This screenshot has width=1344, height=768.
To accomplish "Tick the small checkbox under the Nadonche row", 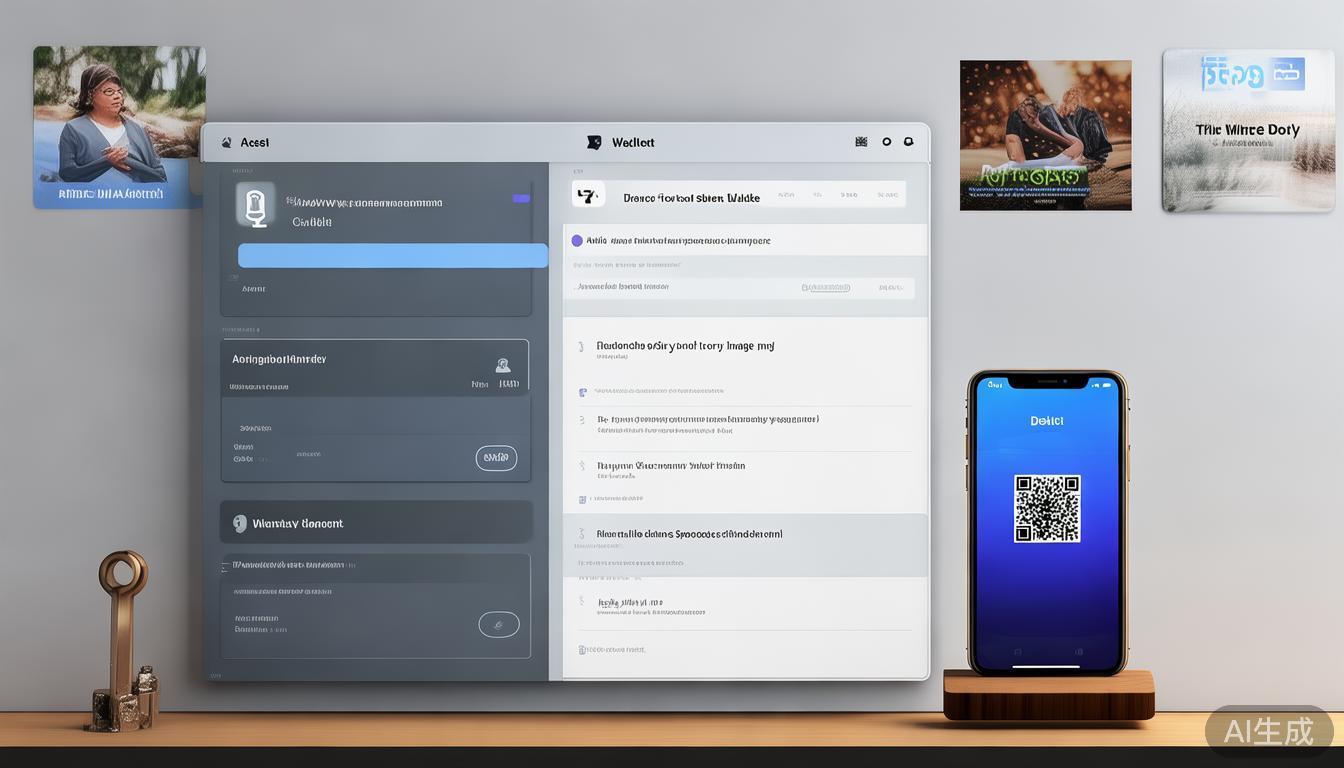I will point(584,392).
